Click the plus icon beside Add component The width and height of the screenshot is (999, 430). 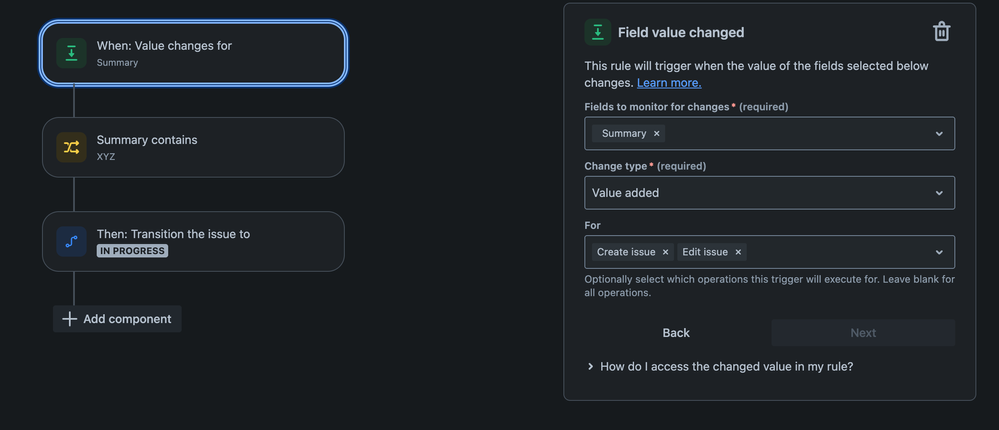(x=69, y=319)
